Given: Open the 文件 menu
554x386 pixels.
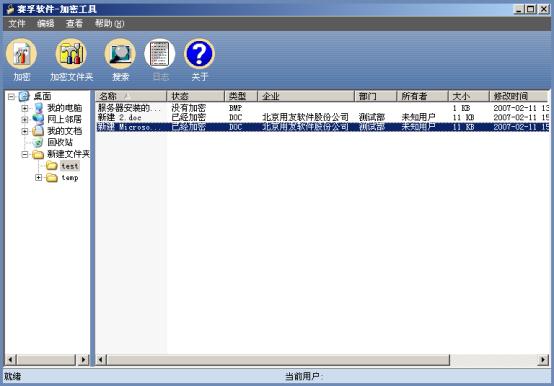Looking at the screenshot, I should click(17, 24).
